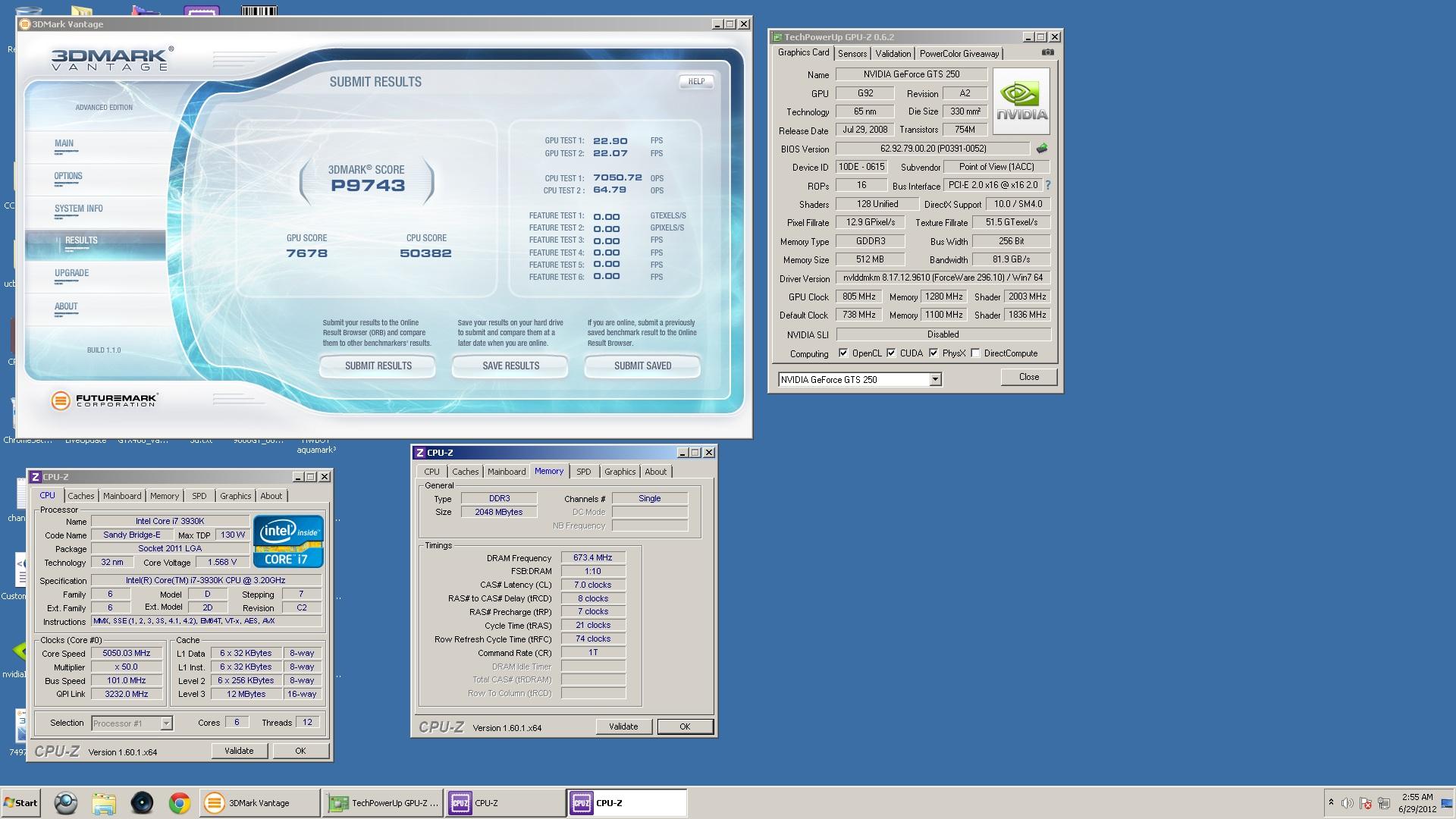Click the Intel Core i7 logo in CPU-Z
Image resolution: width=1456 pixels, height=819 pixels.
288,541
